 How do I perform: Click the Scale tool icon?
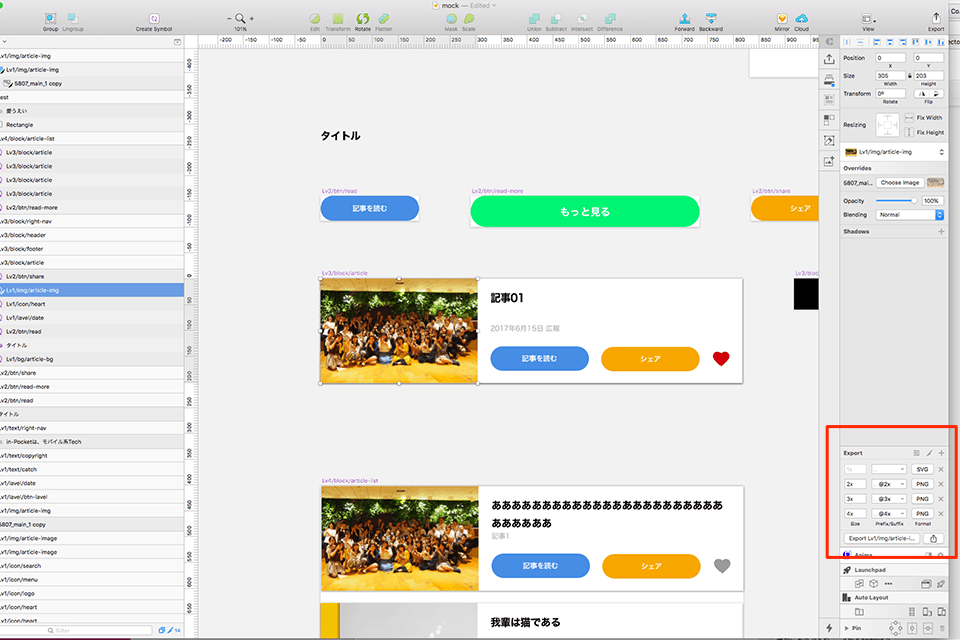tap(469, 18)
